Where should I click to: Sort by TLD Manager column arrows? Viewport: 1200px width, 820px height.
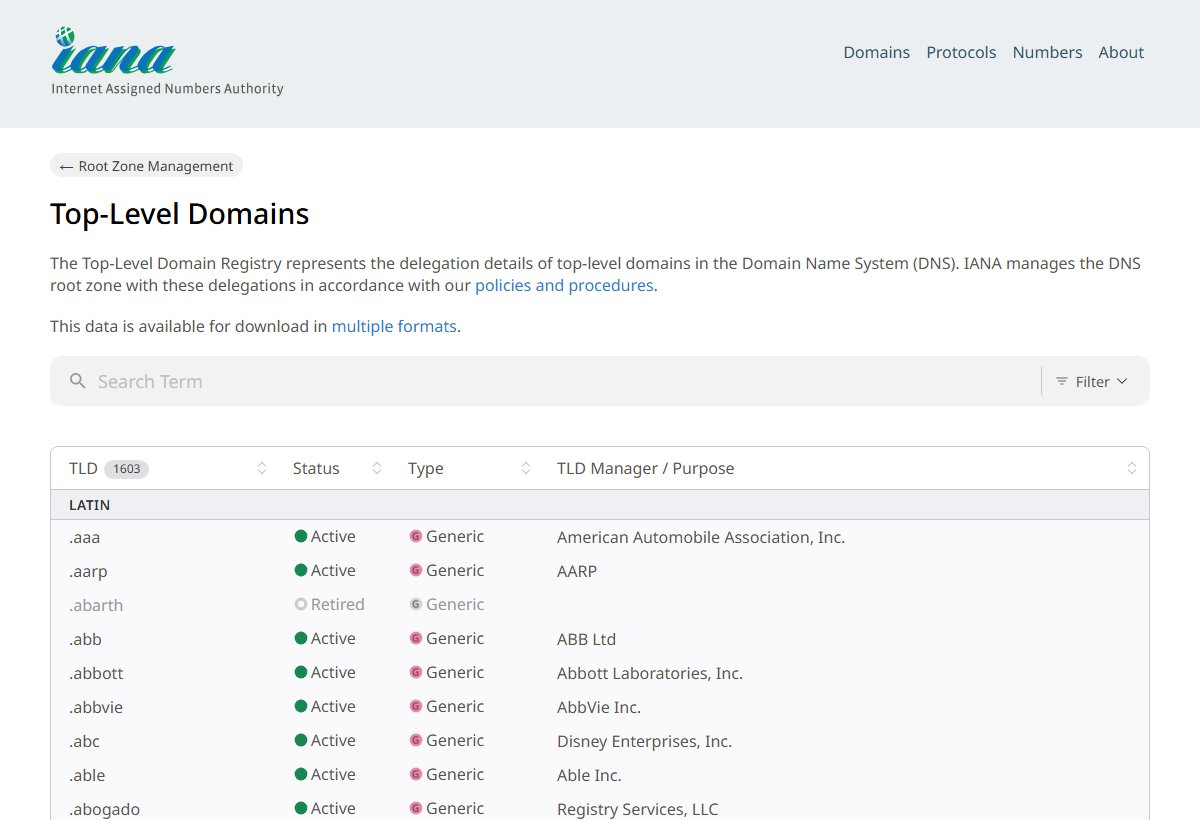click(x=1131, y=468)
